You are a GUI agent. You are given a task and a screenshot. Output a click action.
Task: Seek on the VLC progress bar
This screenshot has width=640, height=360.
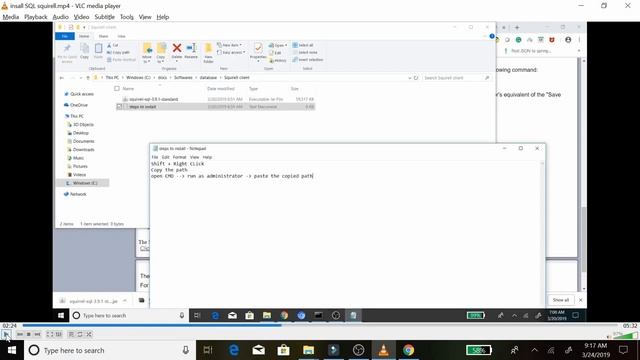tap(320, 325)
